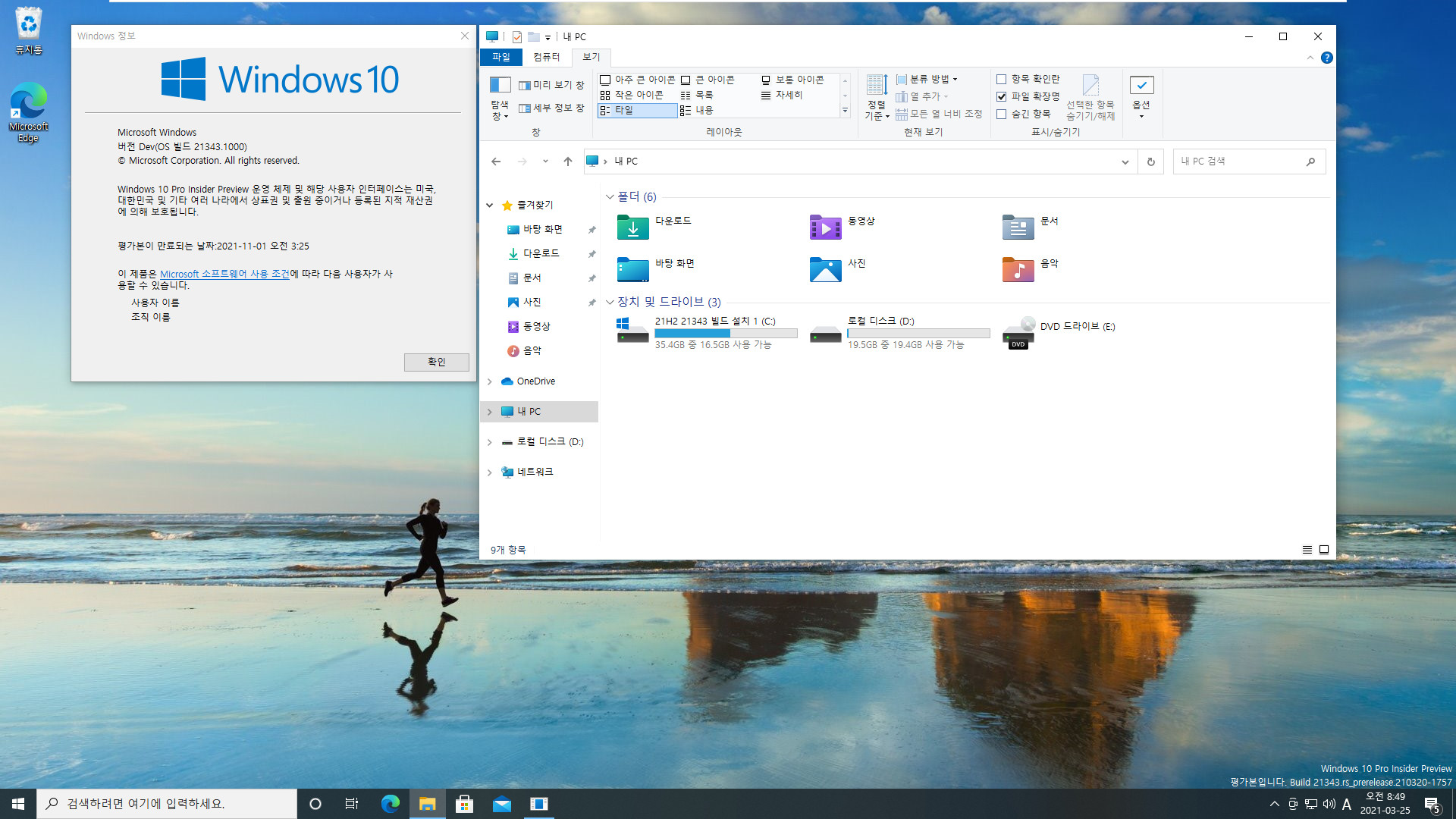Choose 자세히 layout option
This screenshot has width=1456, height=819.
pyautogui.click(x=782, y=95)
